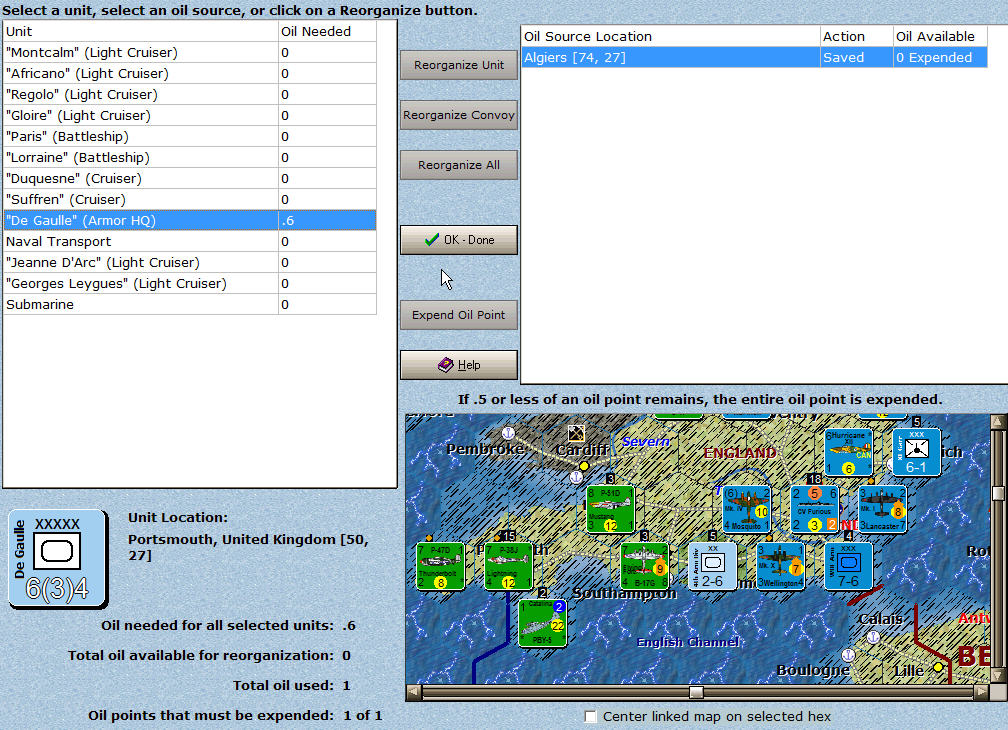This screenshot has height=730, width=1008.
Task: Select the Hurricane XII CAN air unit
Action: (x=849, y=452)
